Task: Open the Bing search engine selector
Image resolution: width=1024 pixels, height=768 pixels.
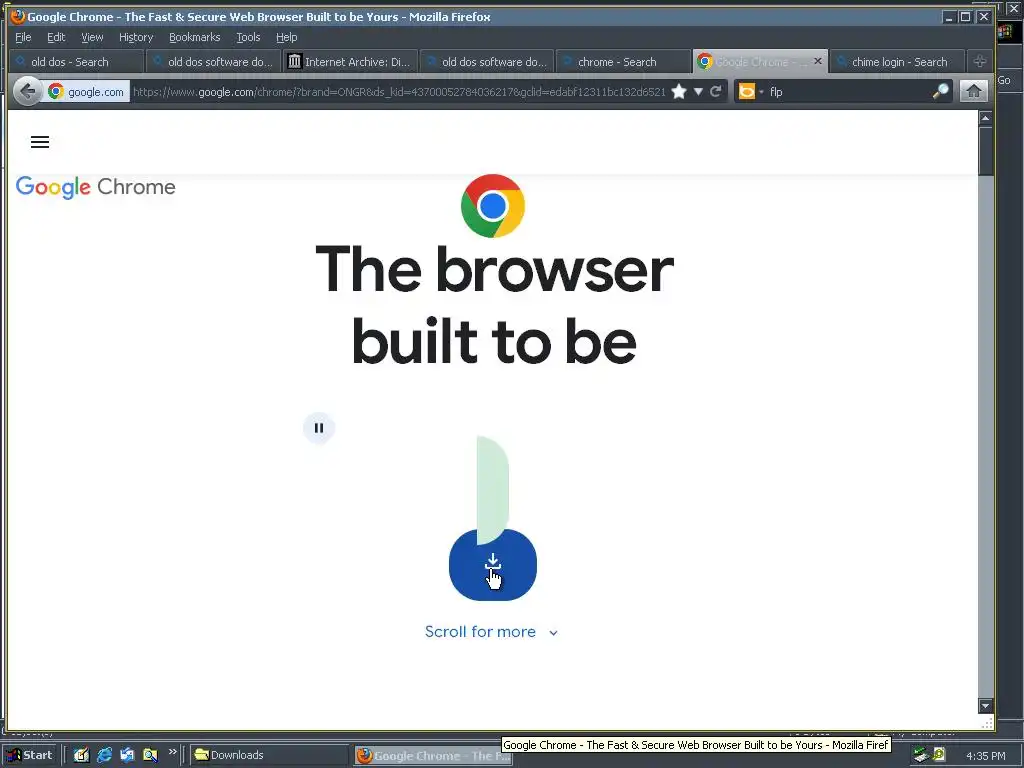Action: click(750, 91)
